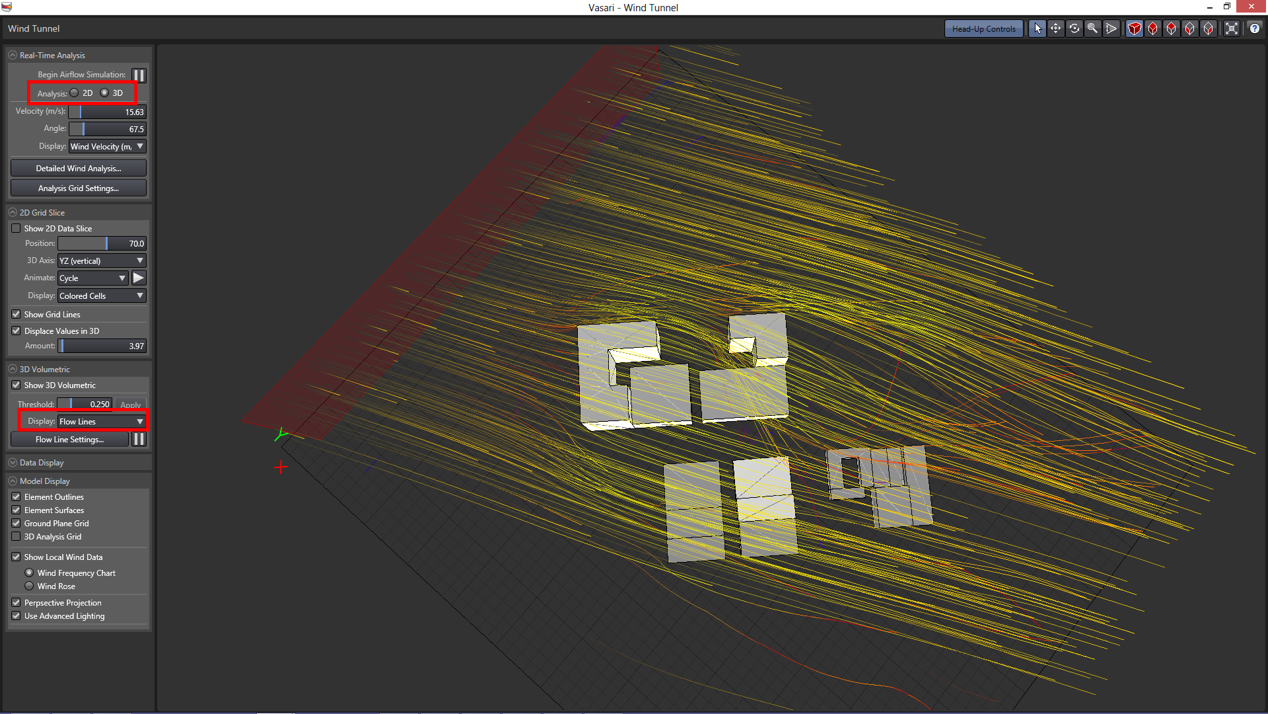
Task: Toggle Perspective Projection checkbox
Action: [x=16, y=603]
